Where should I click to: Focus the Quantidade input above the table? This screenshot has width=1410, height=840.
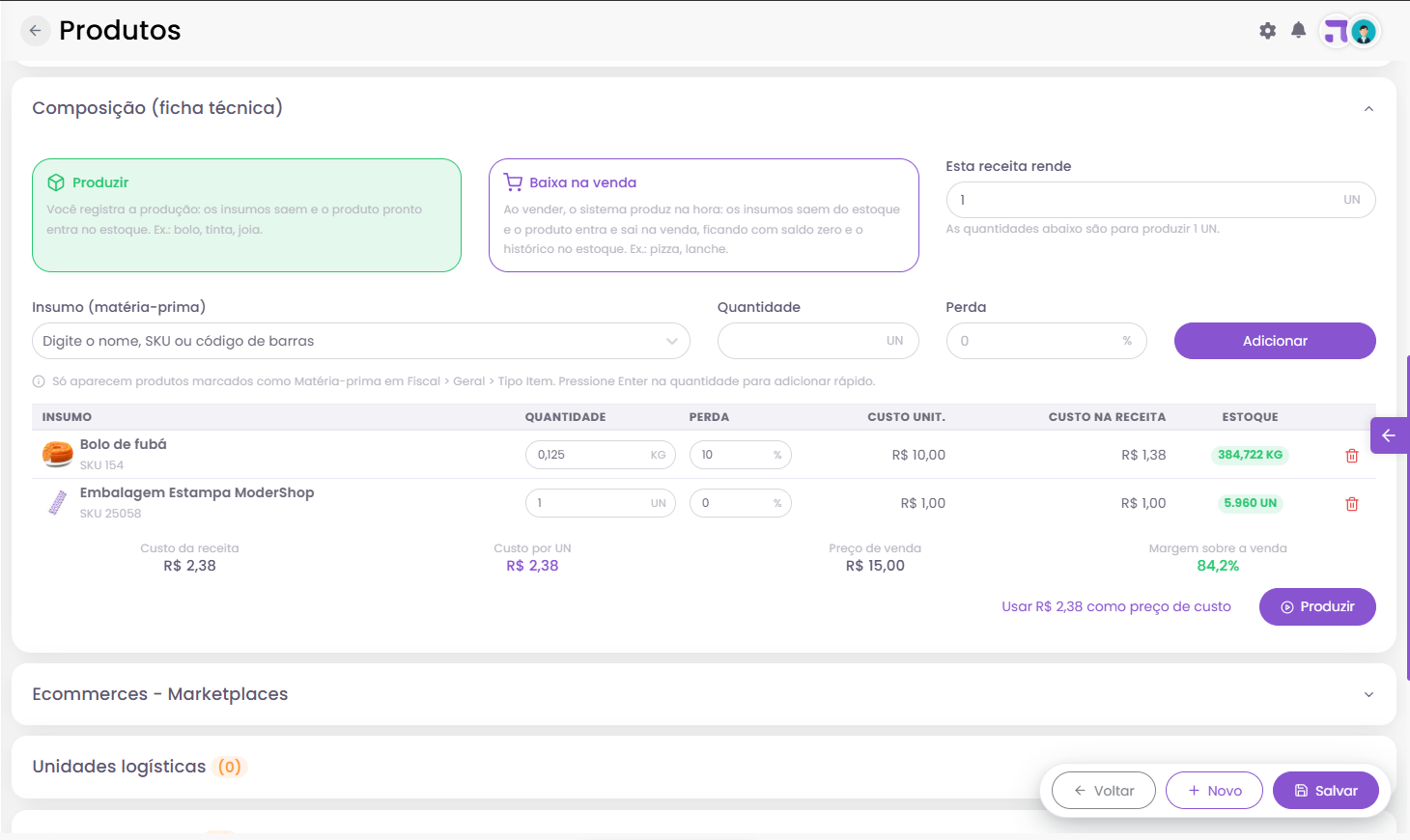coord(818,341)
